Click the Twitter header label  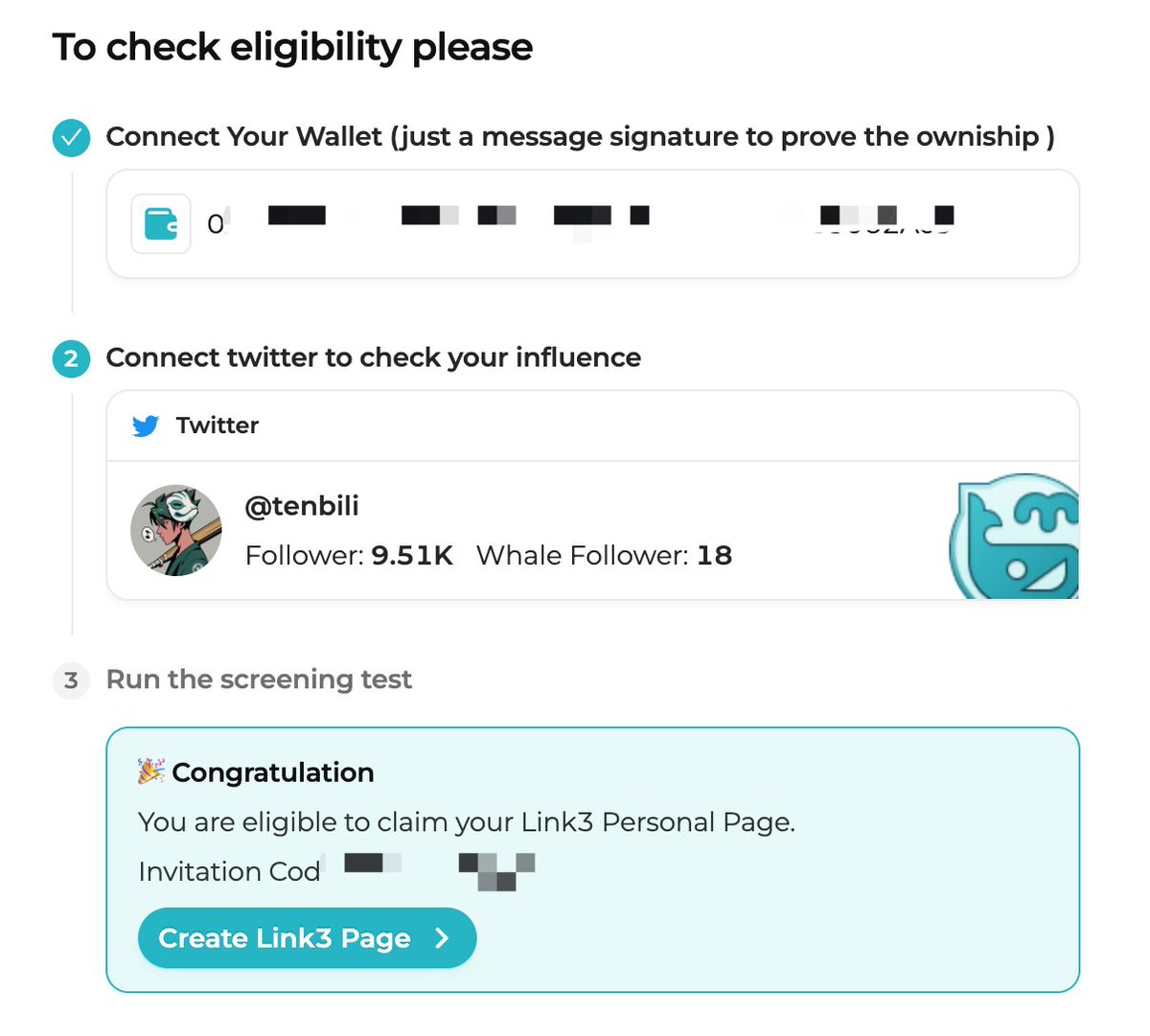point(218,426)
